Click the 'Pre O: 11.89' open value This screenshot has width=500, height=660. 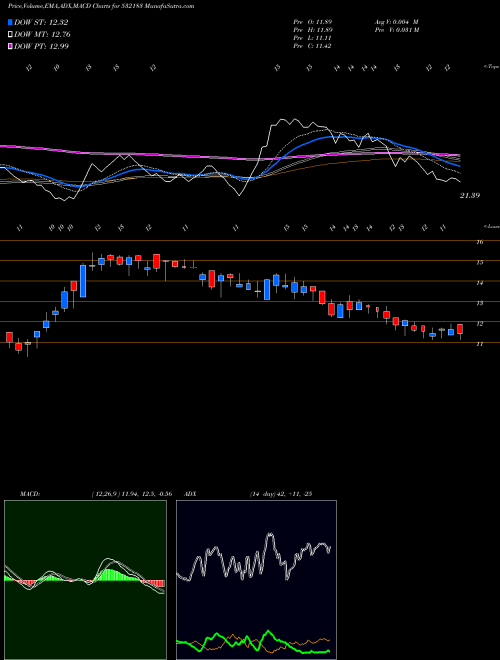click(313, 21)
